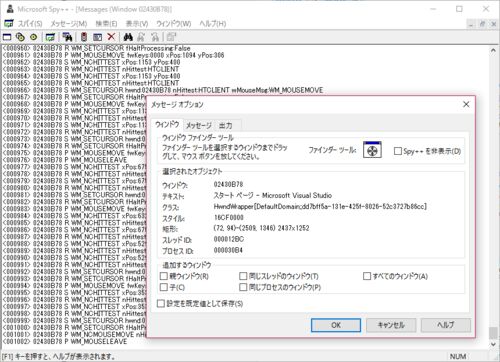Click the message log scrollbar thumb

click(x=493, y=333)
